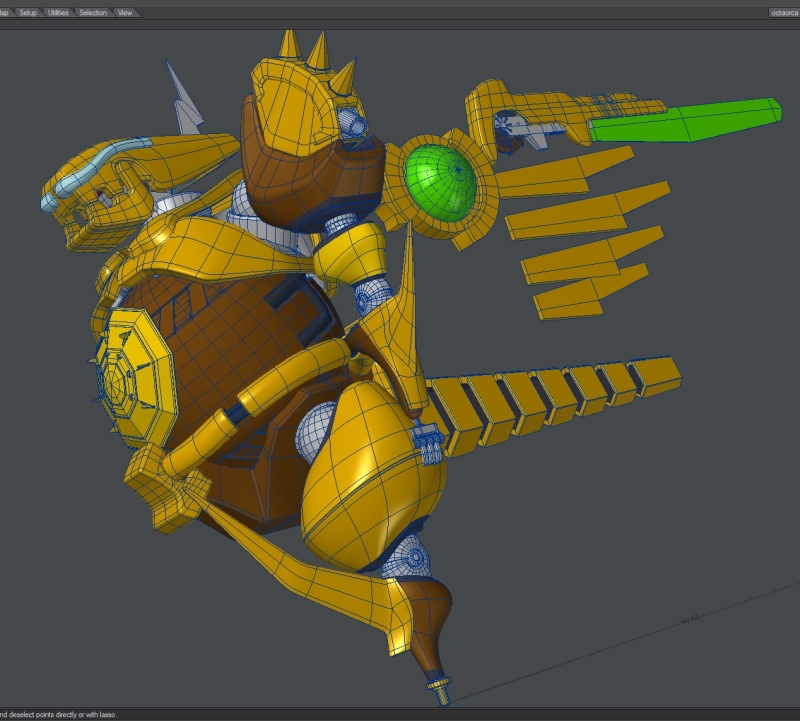Select the green blade polygon
Viewport: 800px width, 721px height.
click(x=683, y=122)
